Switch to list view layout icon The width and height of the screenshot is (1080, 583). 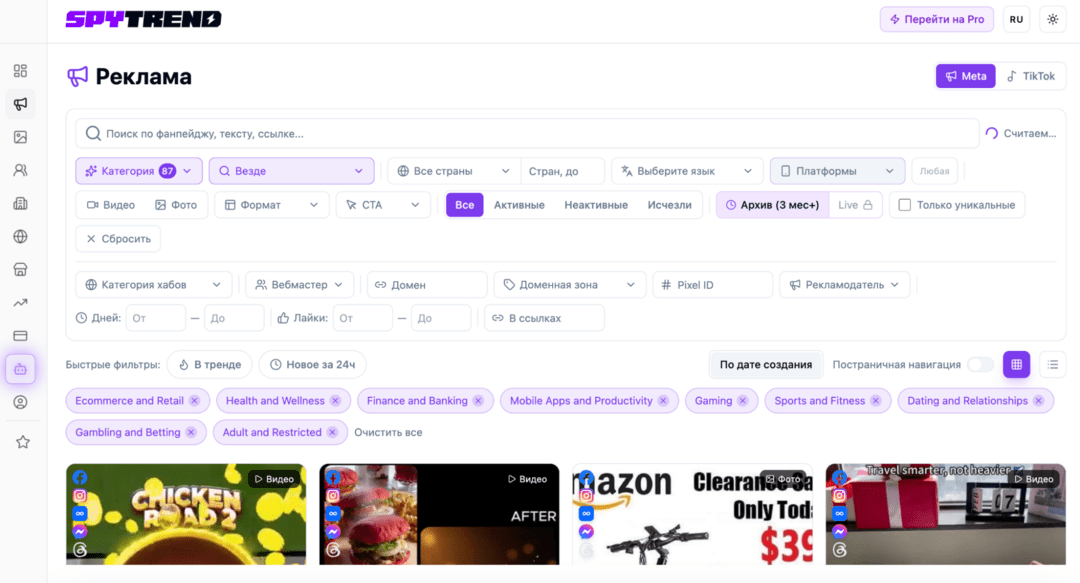(1052, 365)
